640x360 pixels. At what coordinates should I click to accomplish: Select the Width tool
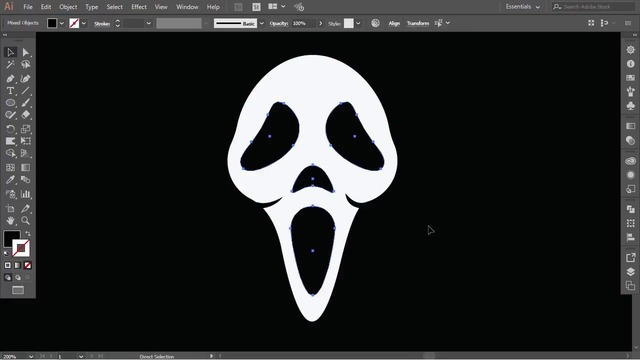[11, 141]
